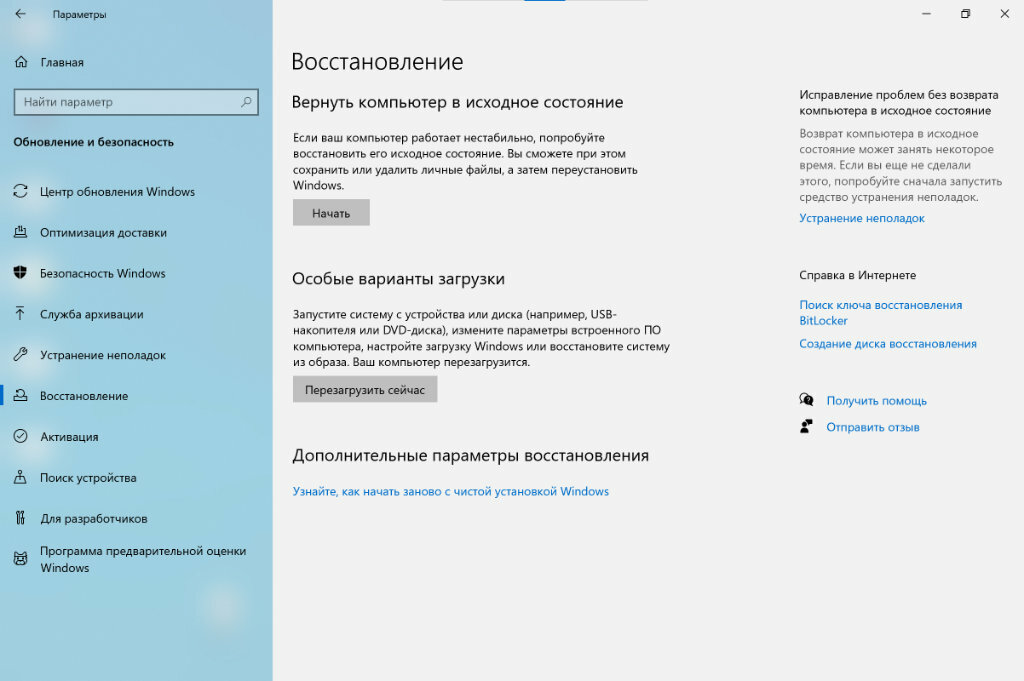
Task: Open Устранение неполадок link on right panel
Action: pos(861,218)
